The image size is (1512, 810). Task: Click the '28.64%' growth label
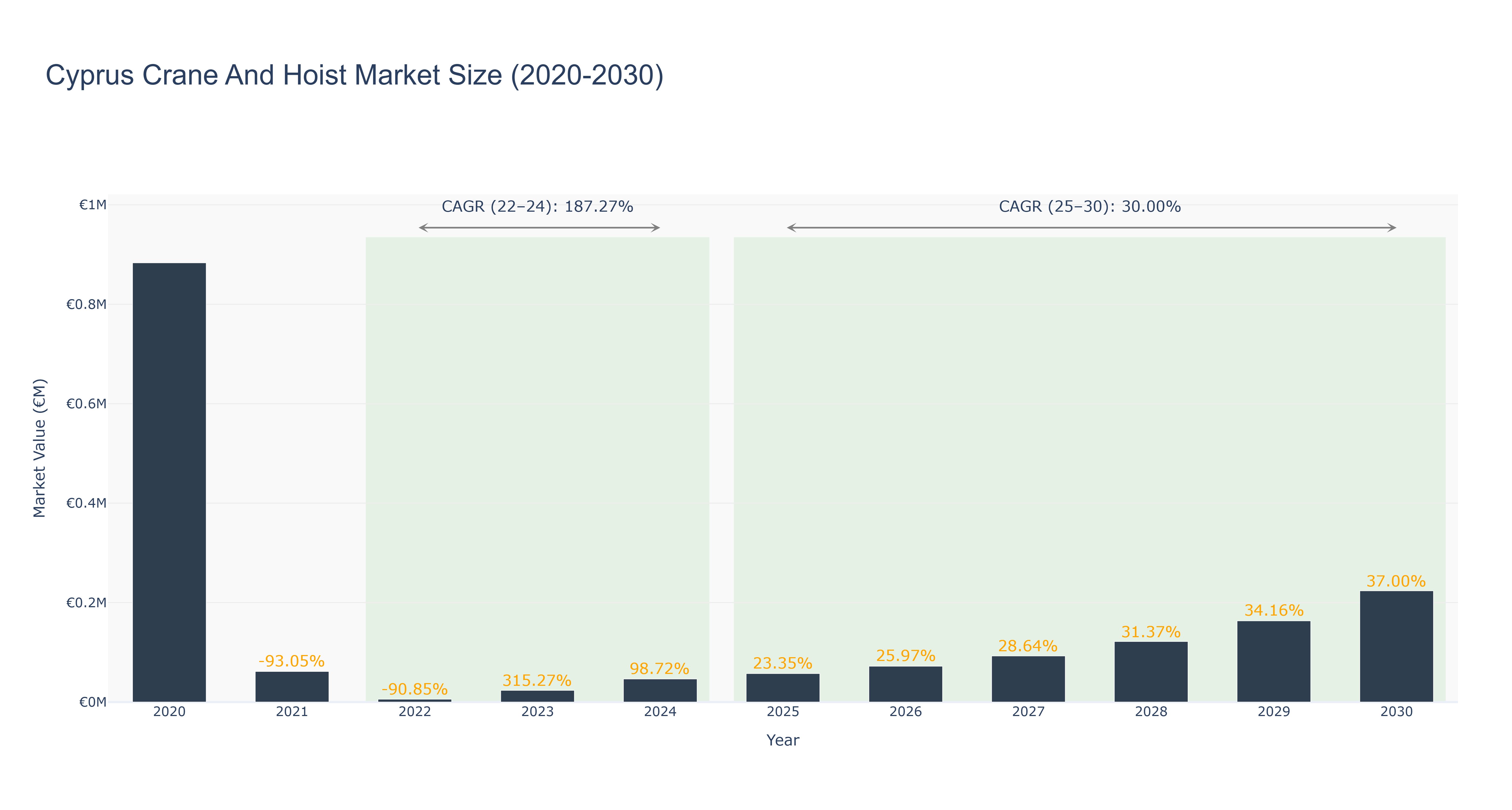pos(1028,646)
